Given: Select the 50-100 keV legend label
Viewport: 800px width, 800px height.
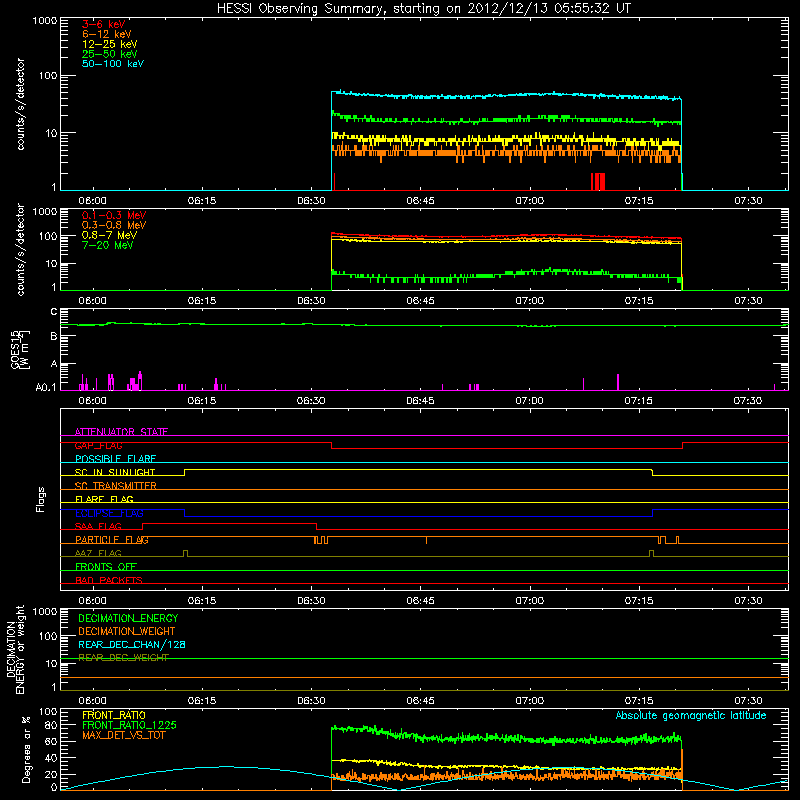Looking at the screenshot, I should pyautogui.click(x=112, y=64).
